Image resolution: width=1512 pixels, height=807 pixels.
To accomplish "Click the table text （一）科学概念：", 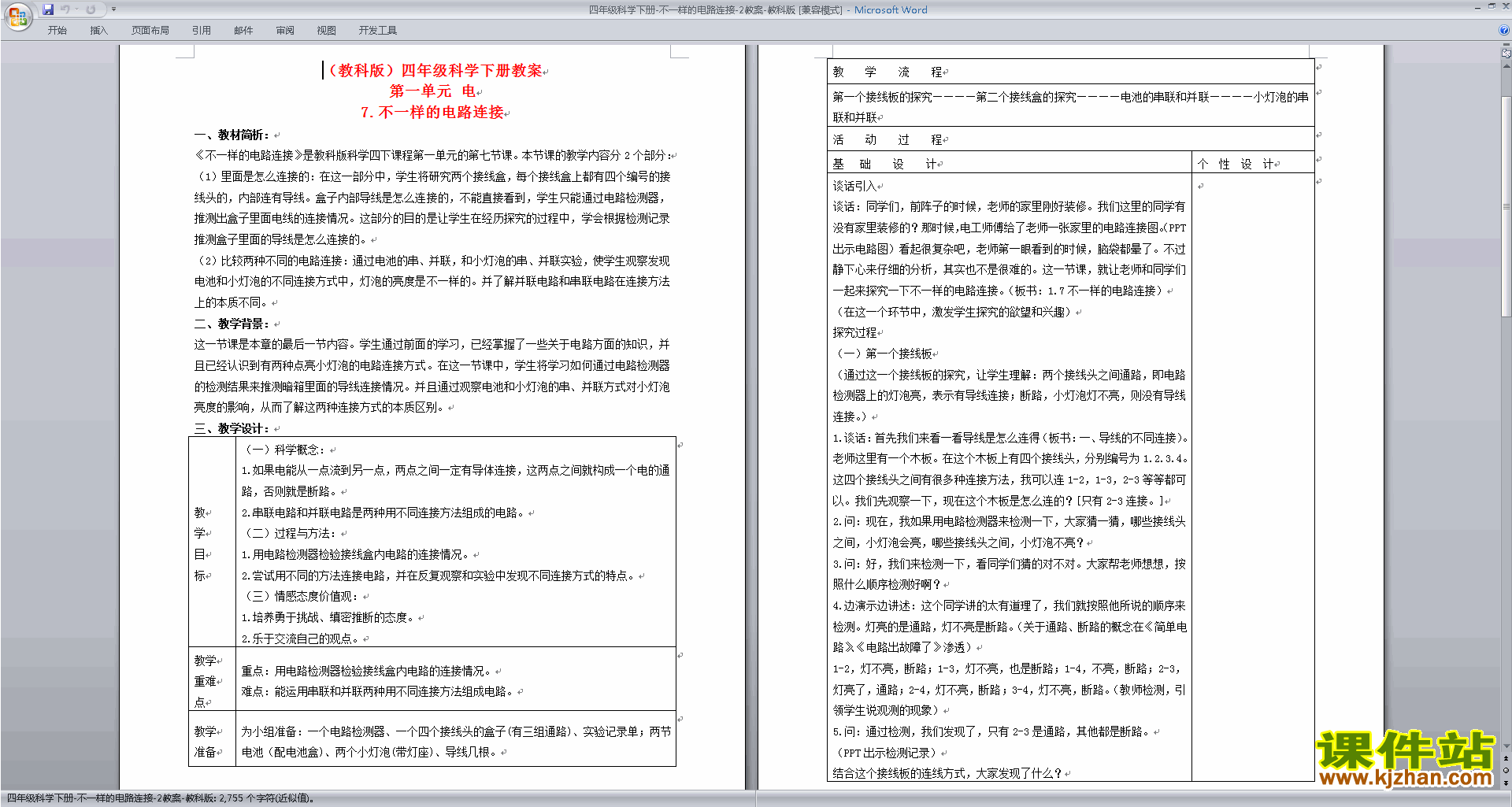I will [284, 450].
